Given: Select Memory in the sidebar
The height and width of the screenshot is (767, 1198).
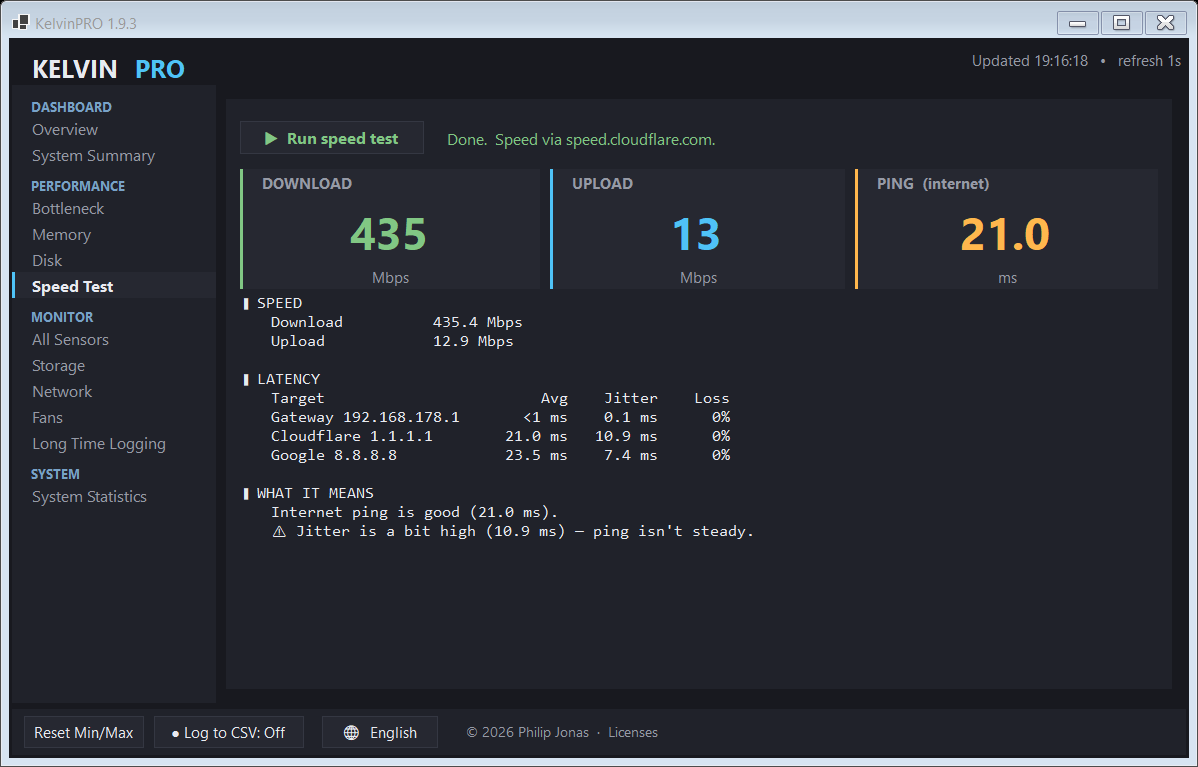Looking at the screenshot, I should pyautogui.click(x=61, y=235).
